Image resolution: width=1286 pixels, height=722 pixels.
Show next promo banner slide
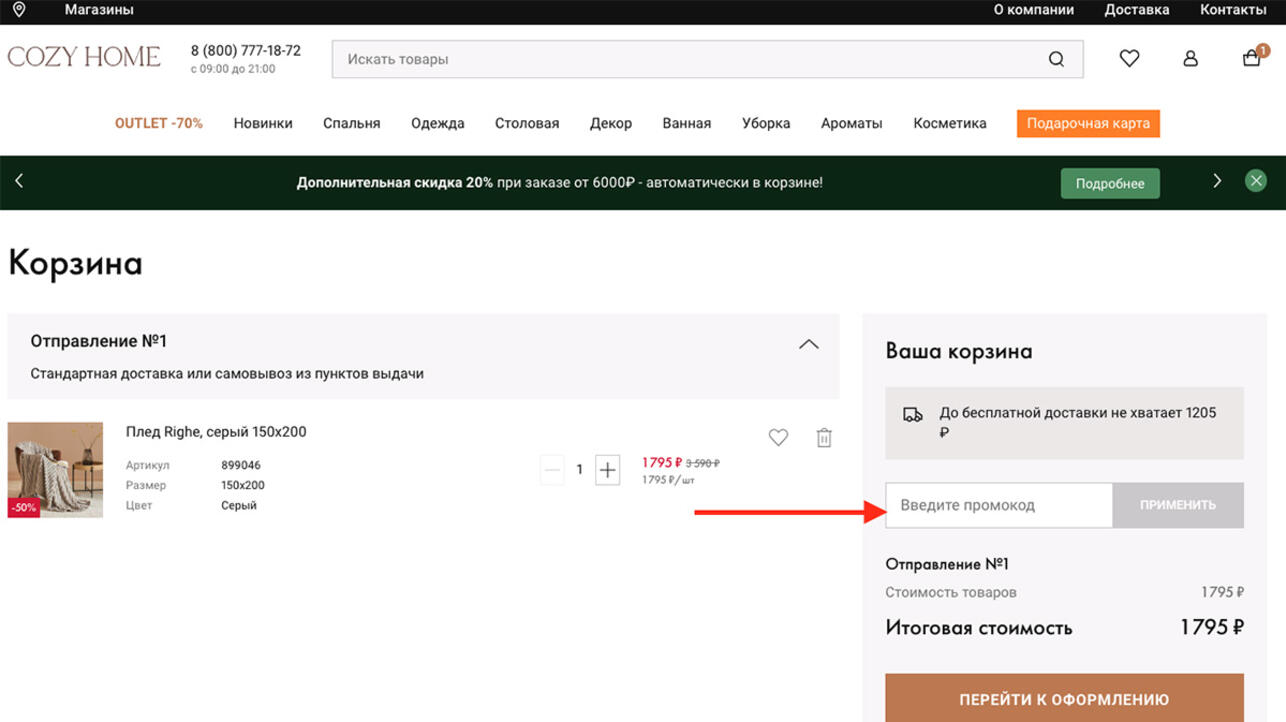[x=1217, y=181]
